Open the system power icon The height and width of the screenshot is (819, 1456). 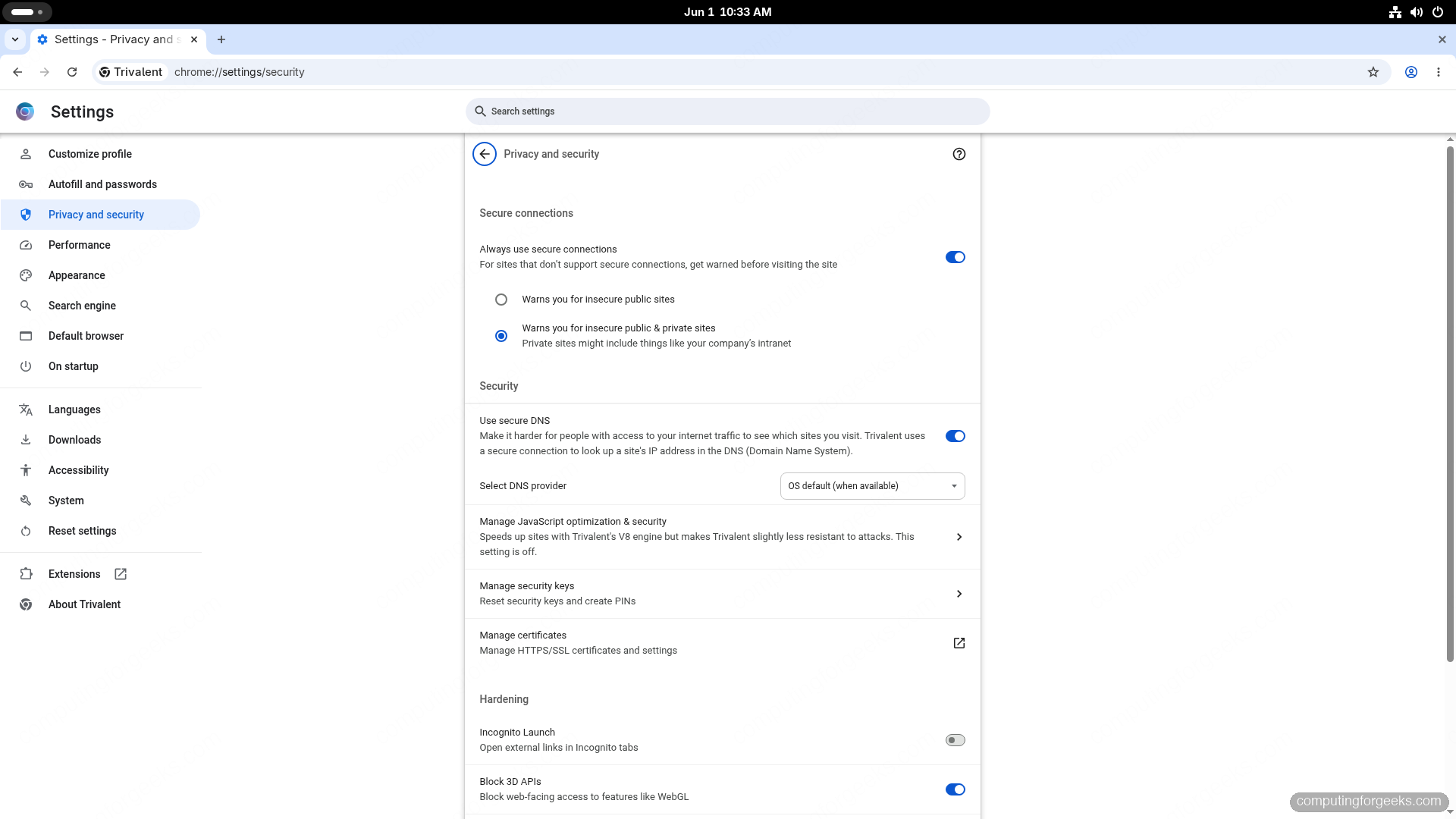pyautogui.click(x=1438, y=12)
